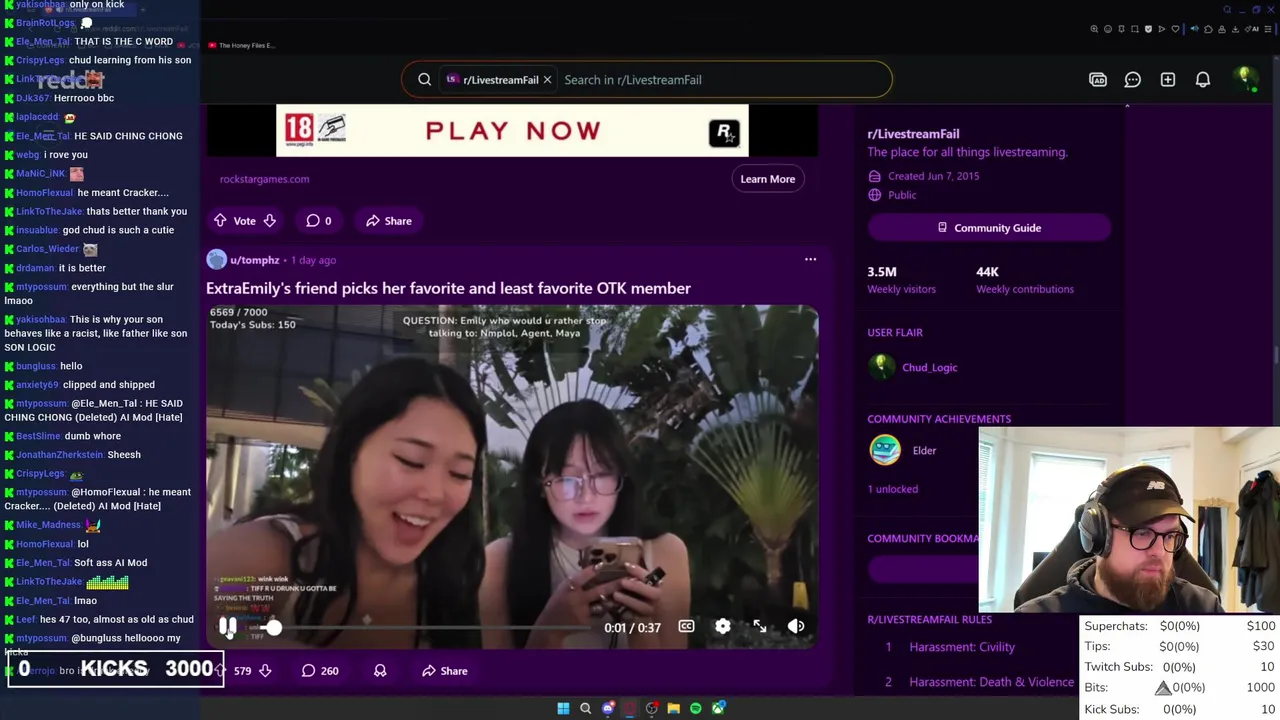The image size is (1280, 720).
Task: Expand rule 2 Harassment: Death & Violence
Action: [991, 682]
